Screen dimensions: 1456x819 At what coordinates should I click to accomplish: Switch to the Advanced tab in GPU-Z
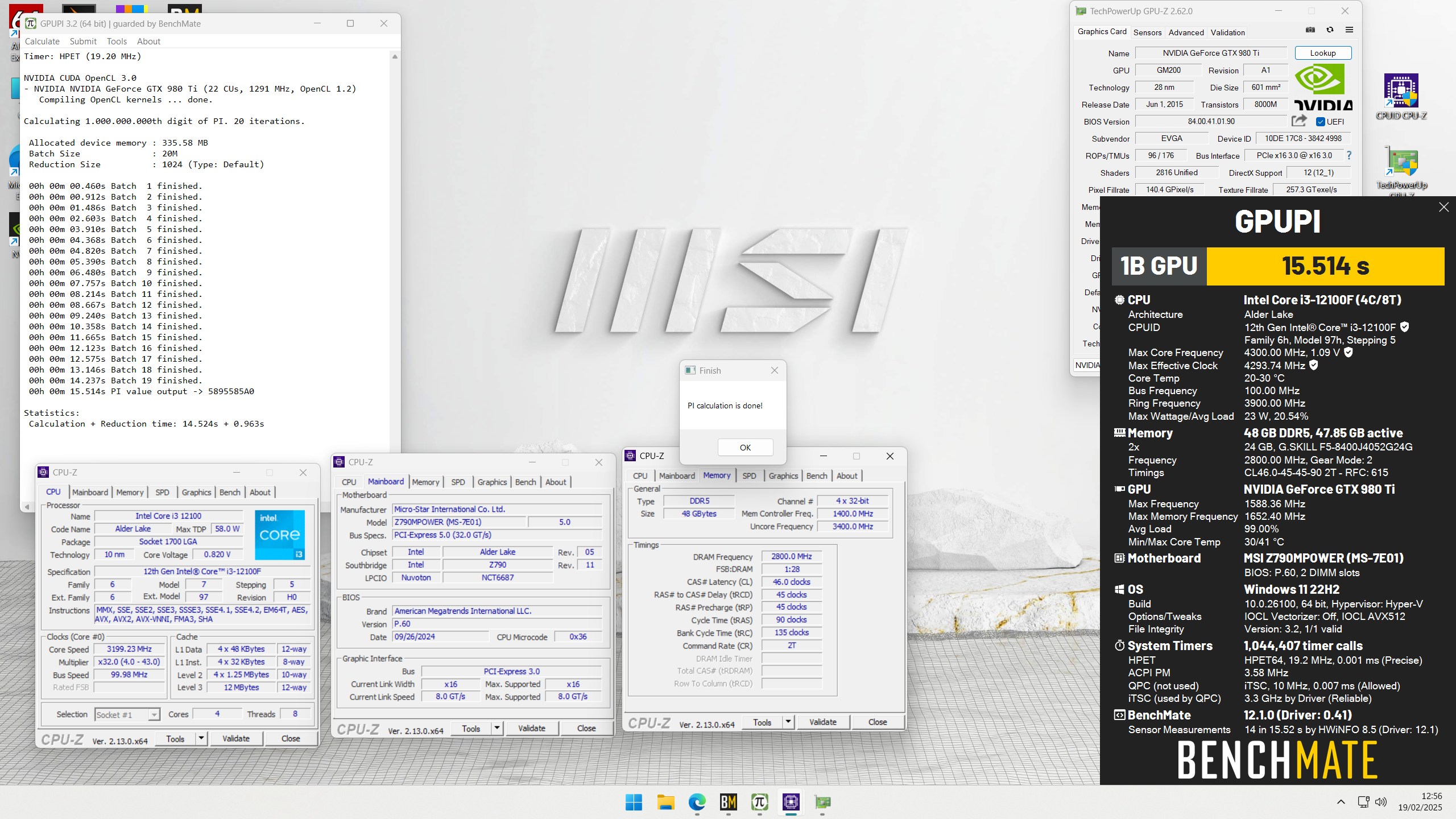[x=1186, y=32]
